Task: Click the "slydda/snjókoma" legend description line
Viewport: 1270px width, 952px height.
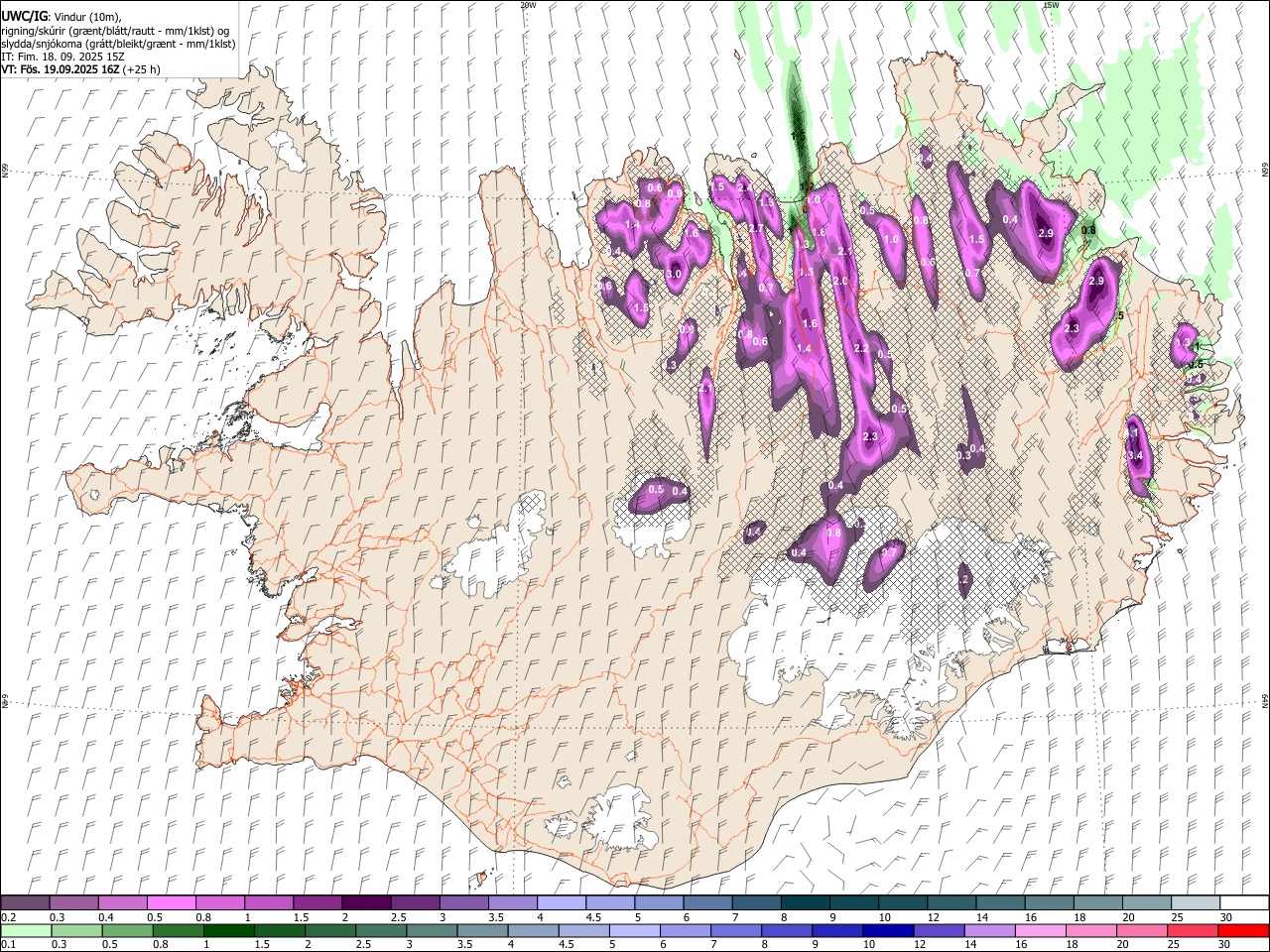Action: (x=118, y=44)
